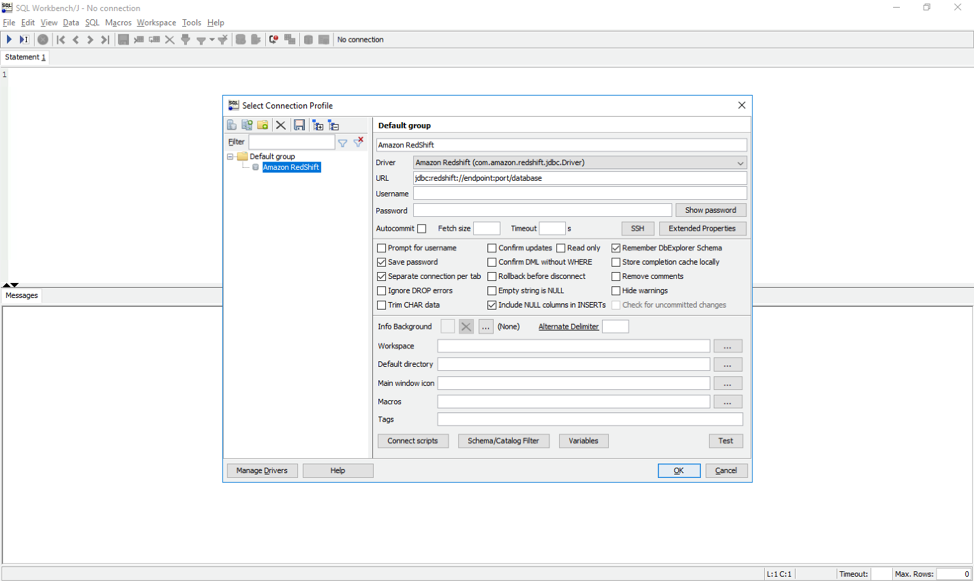Reset the profile filter funnel with red X
The image size is (974, 581).
[x=358, y=142]
